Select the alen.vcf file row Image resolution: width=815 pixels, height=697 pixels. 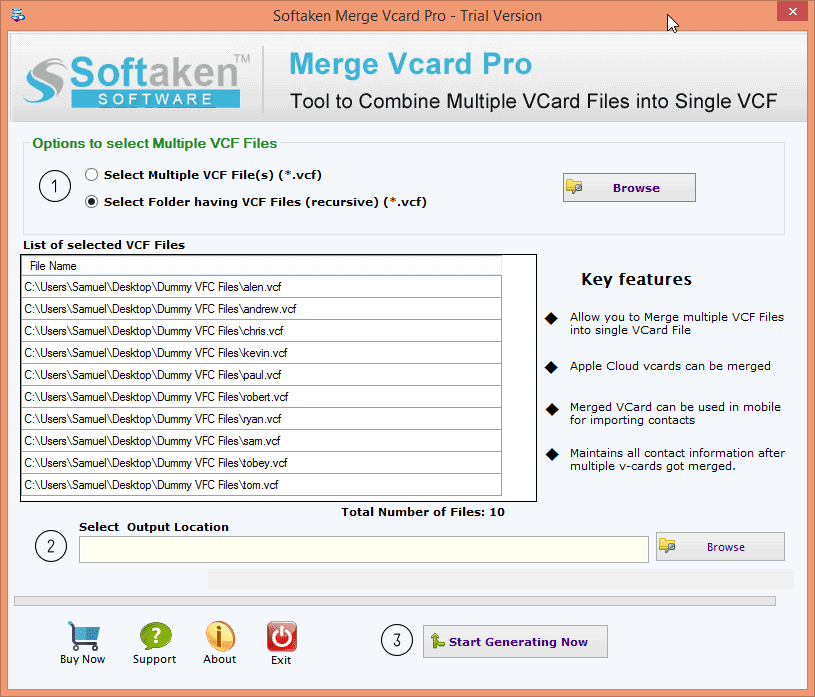pyautogui.click(x=261, y=287)
